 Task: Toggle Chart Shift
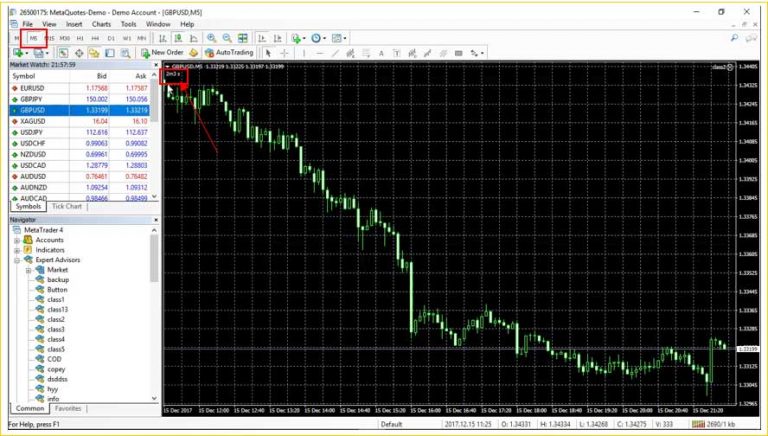point(278,38)
